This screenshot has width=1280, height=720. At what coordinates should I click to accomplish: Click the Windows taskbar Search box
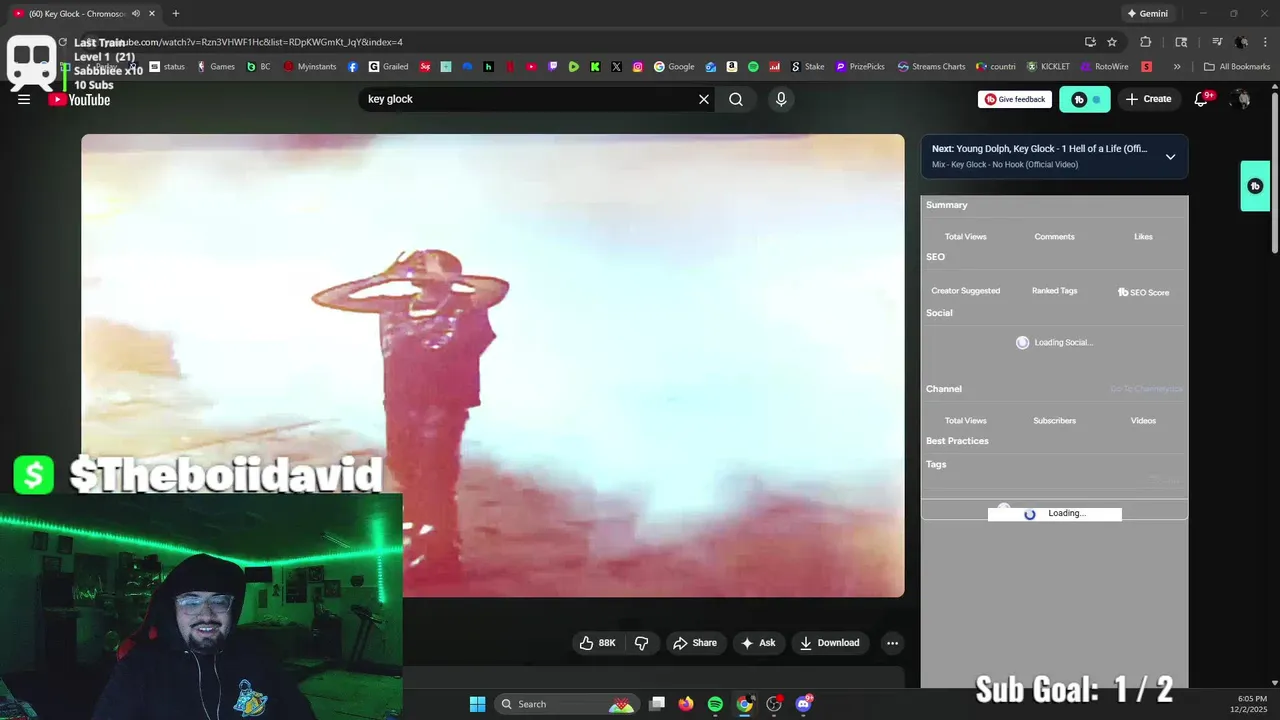coord(568,704)
